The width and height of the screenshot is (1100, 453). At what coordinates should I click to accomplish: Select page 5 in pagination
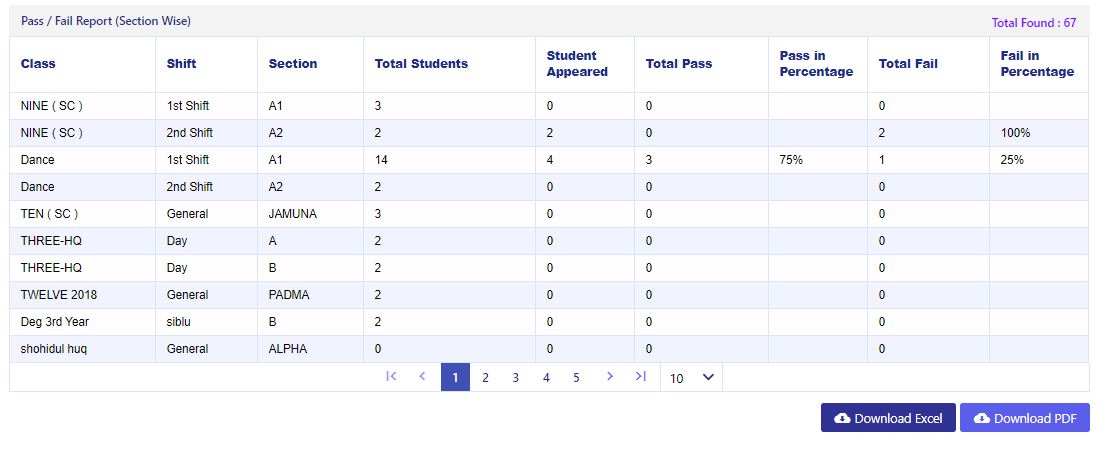click(x=576, y=377)
